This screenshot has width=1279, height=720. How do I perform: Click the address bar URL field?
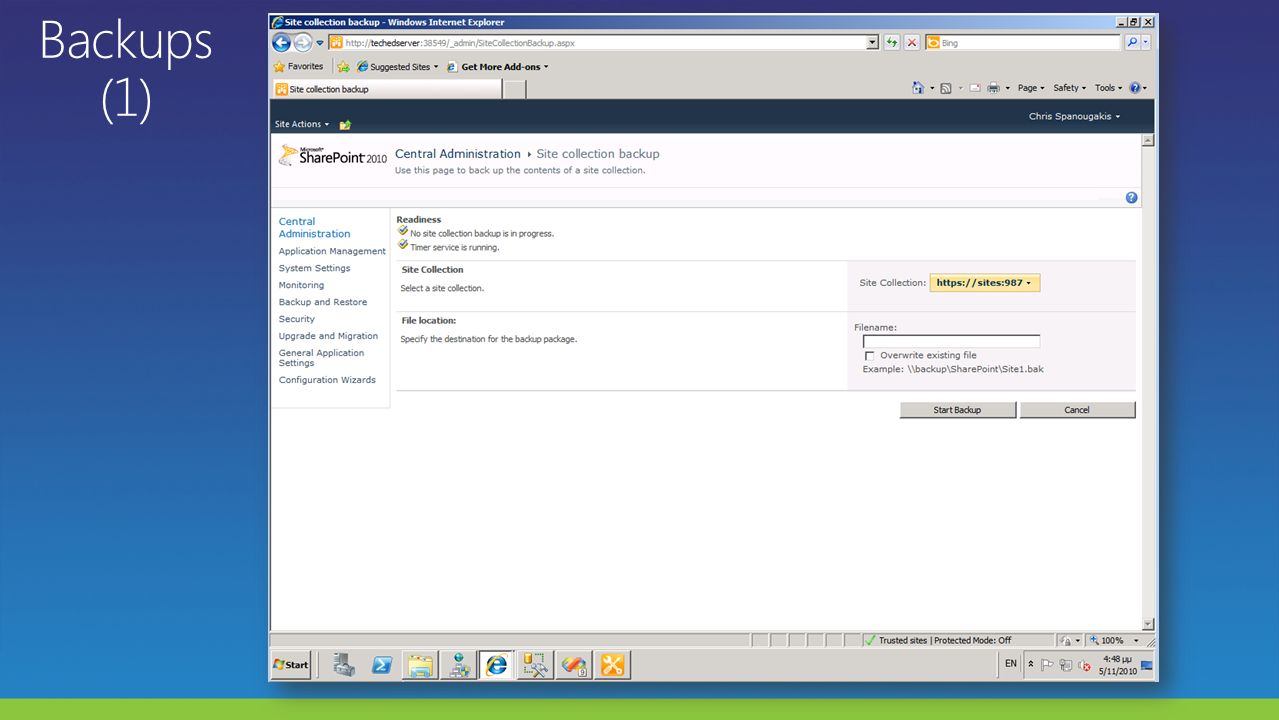[604, 43]
